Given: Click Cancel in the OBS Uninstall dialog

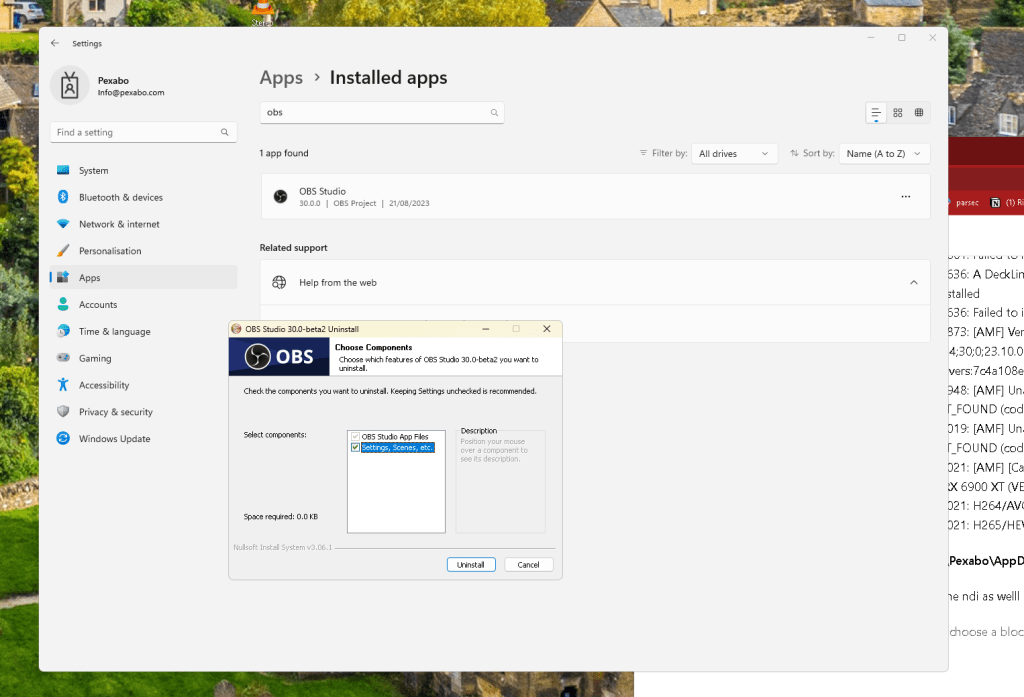Looking at the screenshot, I should click(528, 564).
